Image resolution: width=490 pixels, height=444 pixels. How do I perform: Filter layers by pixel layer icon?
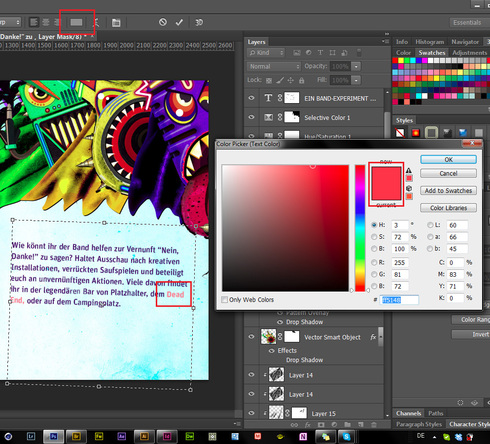click(297, 53)
